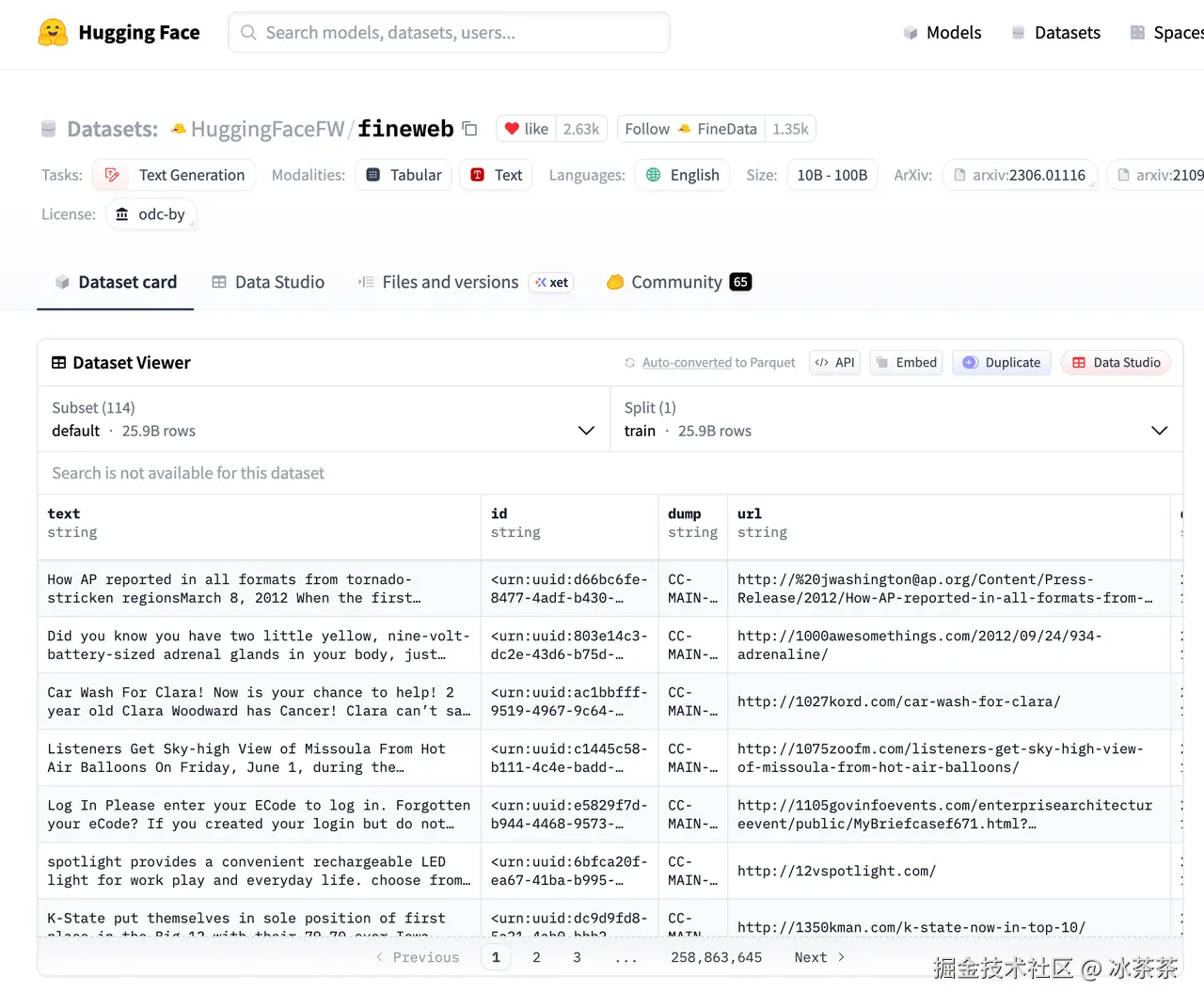
Task: Click the red Text modality icon
Action: [478, 175]
